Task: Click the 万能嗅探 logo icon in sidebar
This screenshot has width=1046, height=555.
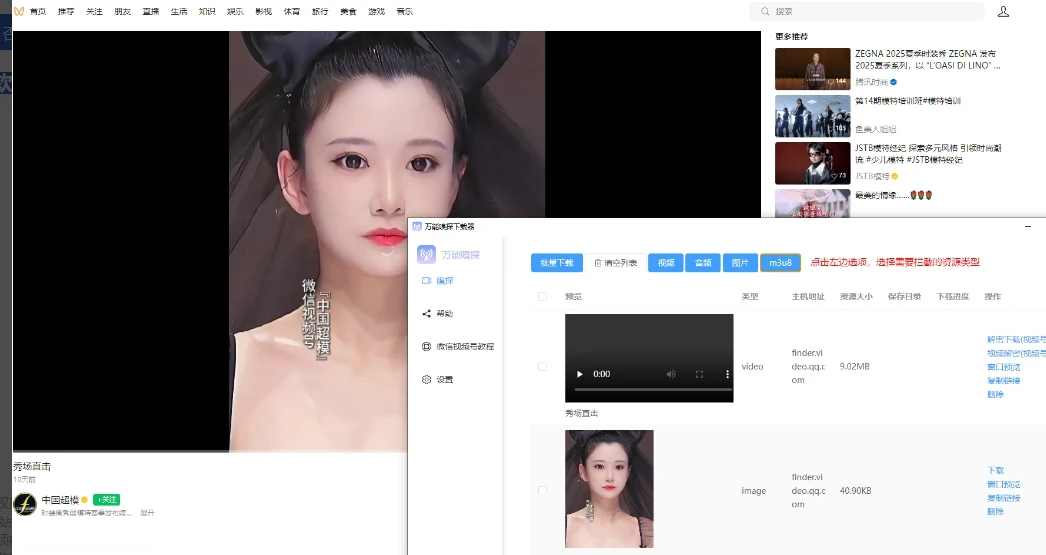Action: pyautogui.click(x=426, y=254)
